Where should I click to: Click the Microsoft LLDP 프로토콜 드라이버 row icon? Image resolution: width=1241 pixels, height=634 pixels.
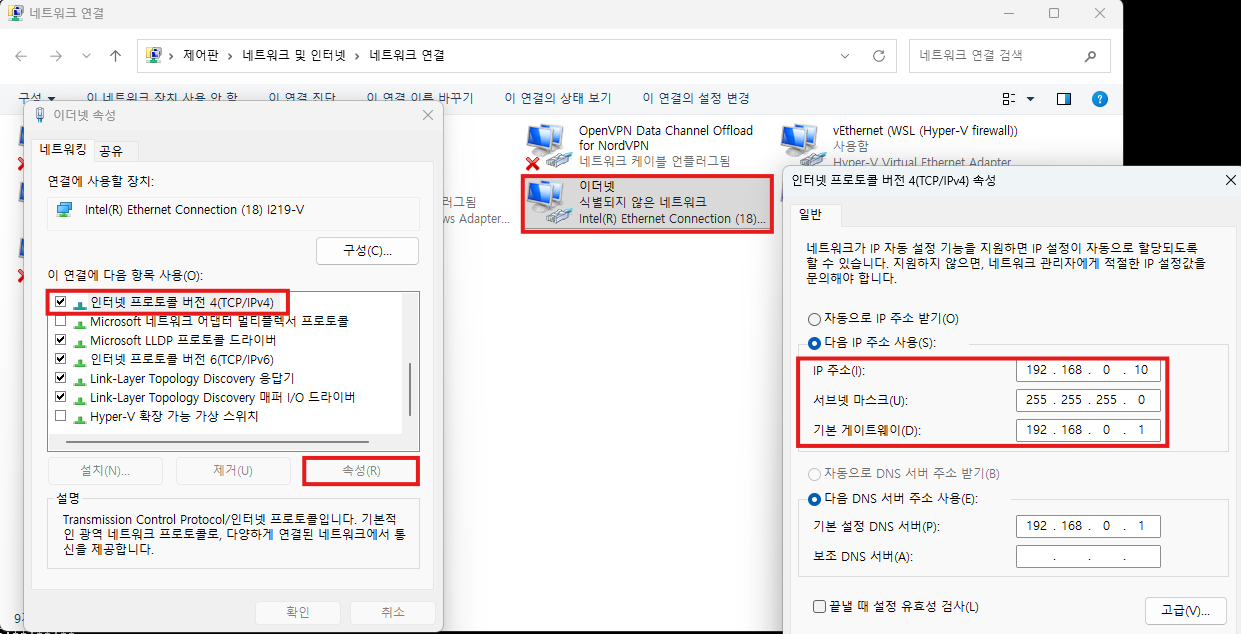[x=79, y=341]
